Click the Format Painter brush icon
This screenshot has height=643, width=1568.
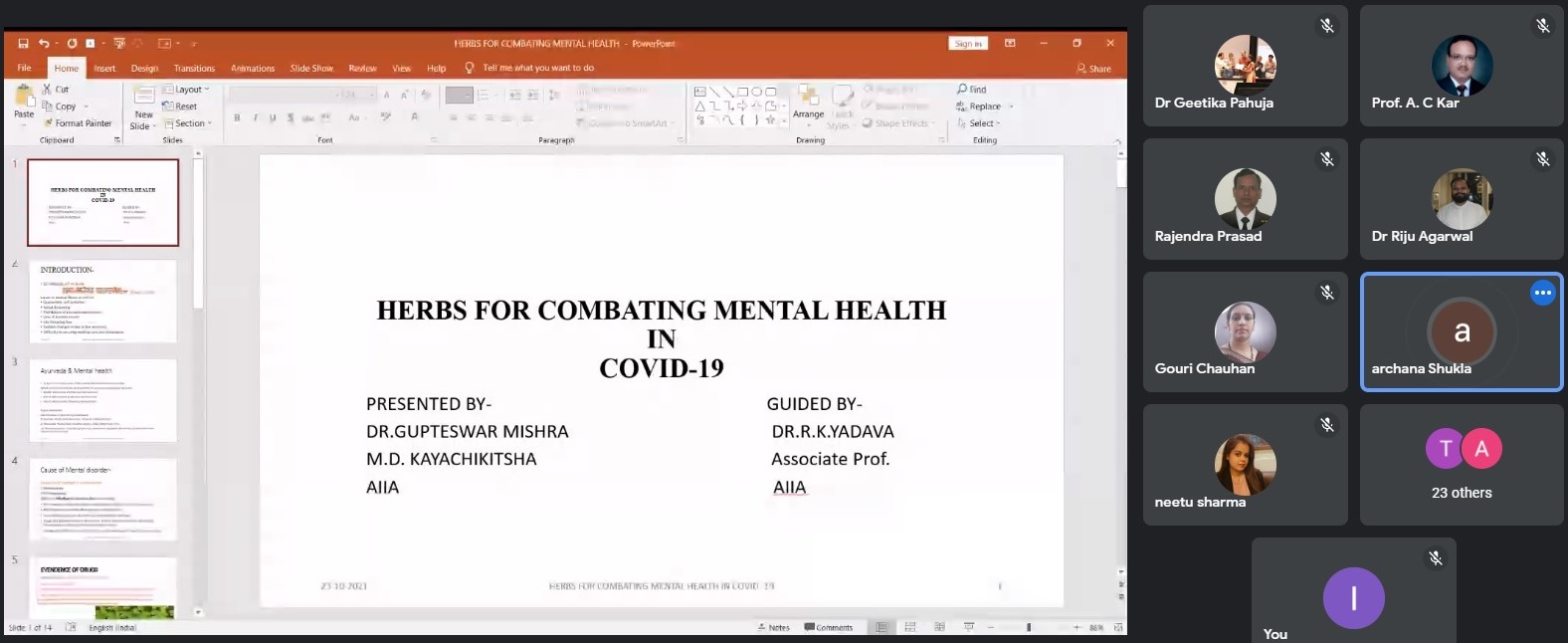click(x=48, y=123)
